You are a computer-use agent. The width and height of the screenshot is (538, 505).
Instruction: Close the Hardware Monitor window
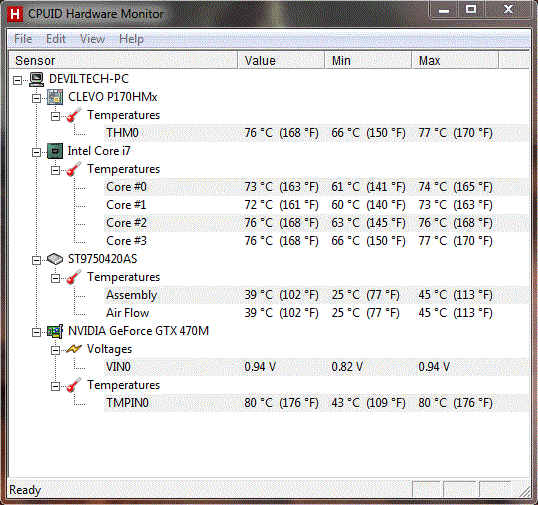[x=508, y=9]
